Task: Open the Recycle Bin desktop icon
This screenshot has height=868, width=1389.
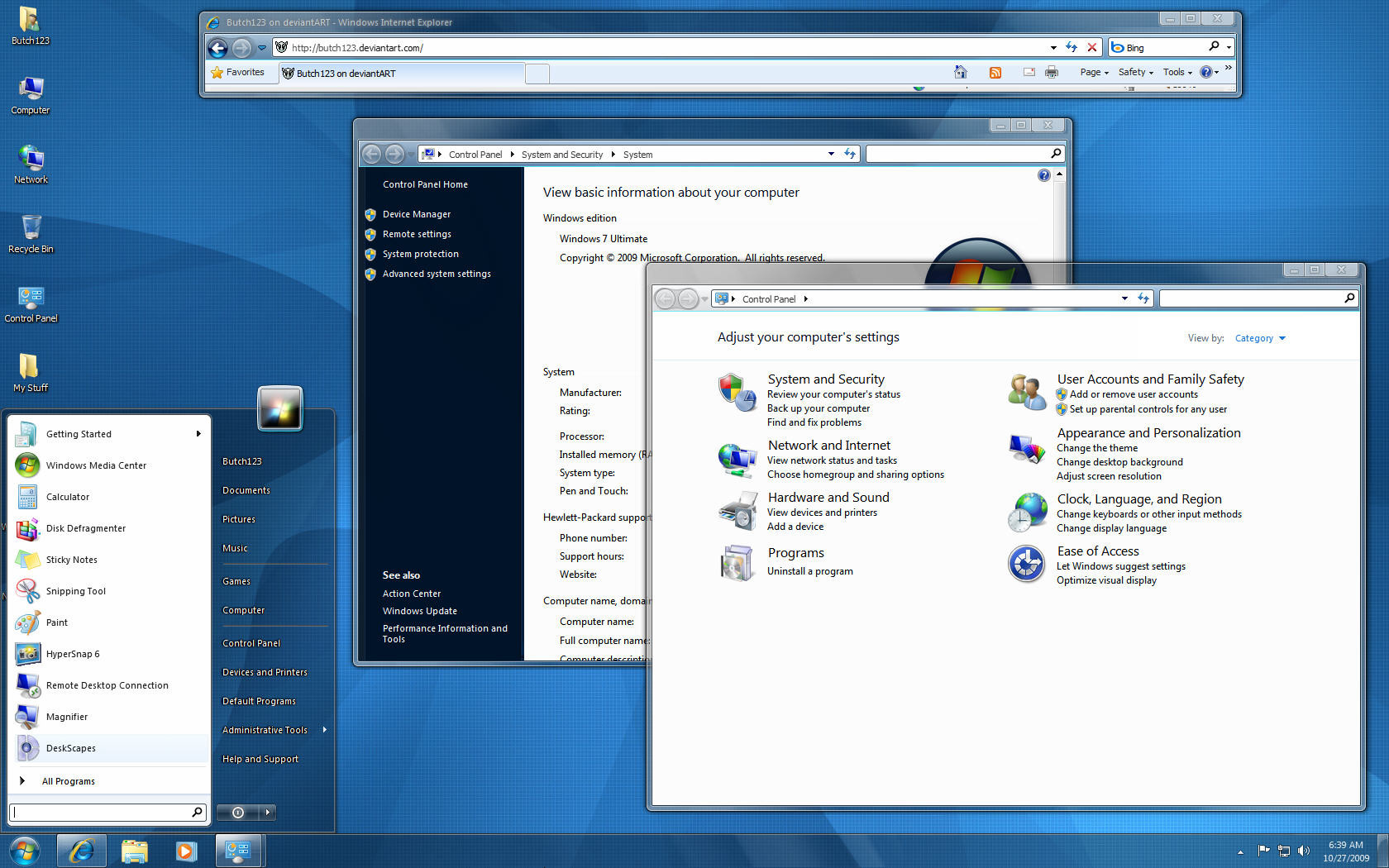Action: [31, 234]
